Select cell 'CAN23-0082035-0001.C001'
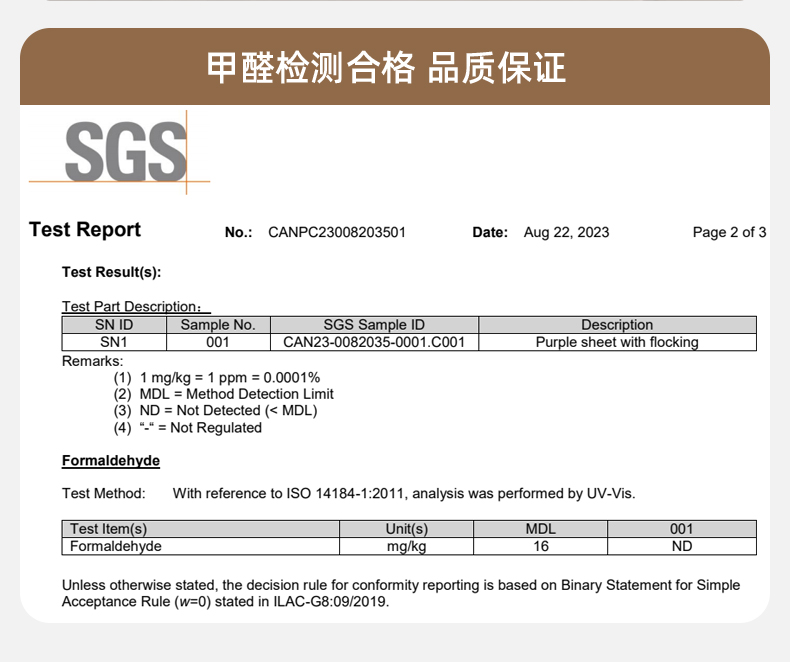Screen dimensions: 790x662 374,342
